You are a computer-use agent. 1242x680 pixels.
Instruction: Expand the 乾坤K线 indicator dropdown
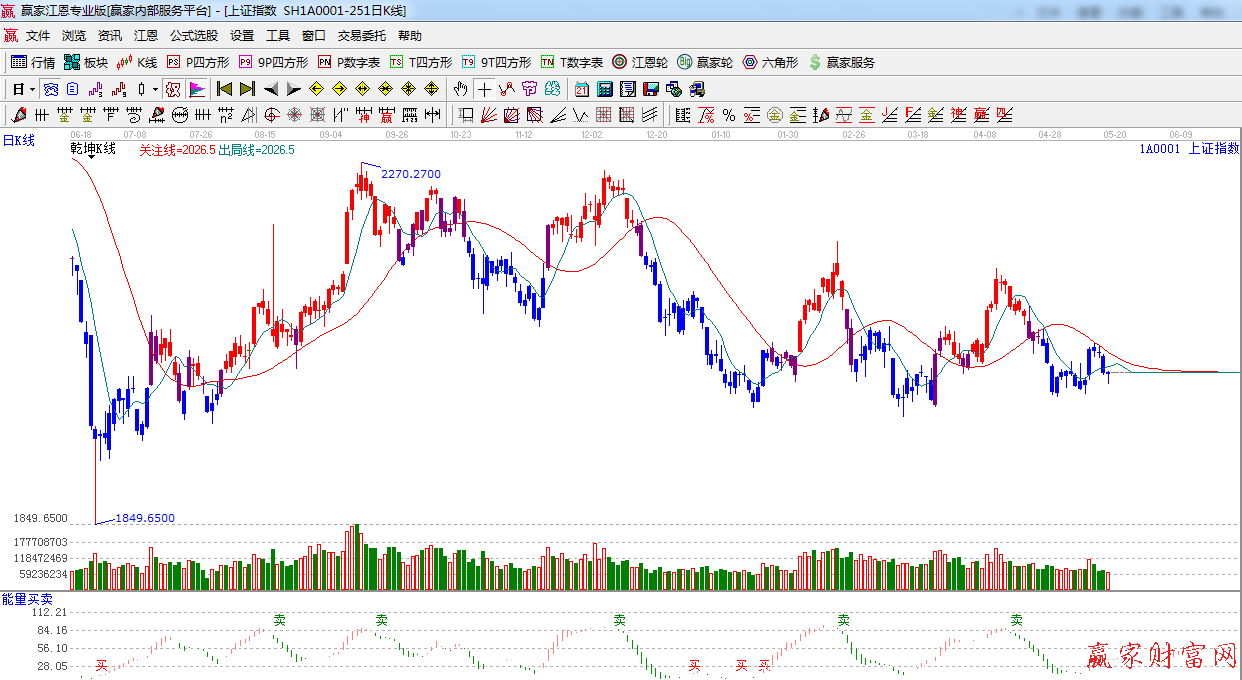tap(92, 158)
